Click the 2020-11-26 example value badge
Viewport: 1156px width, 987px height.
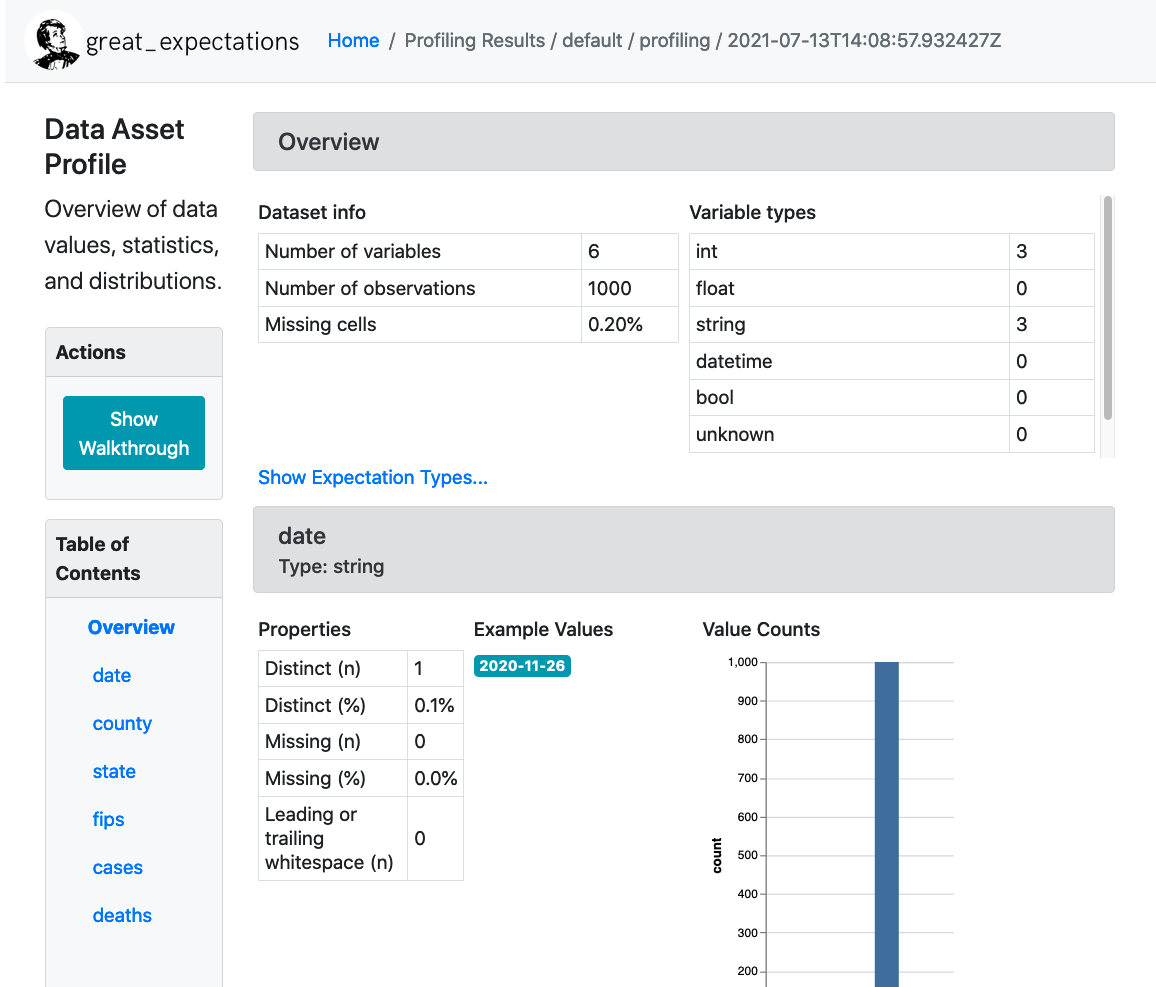(522, 666)
